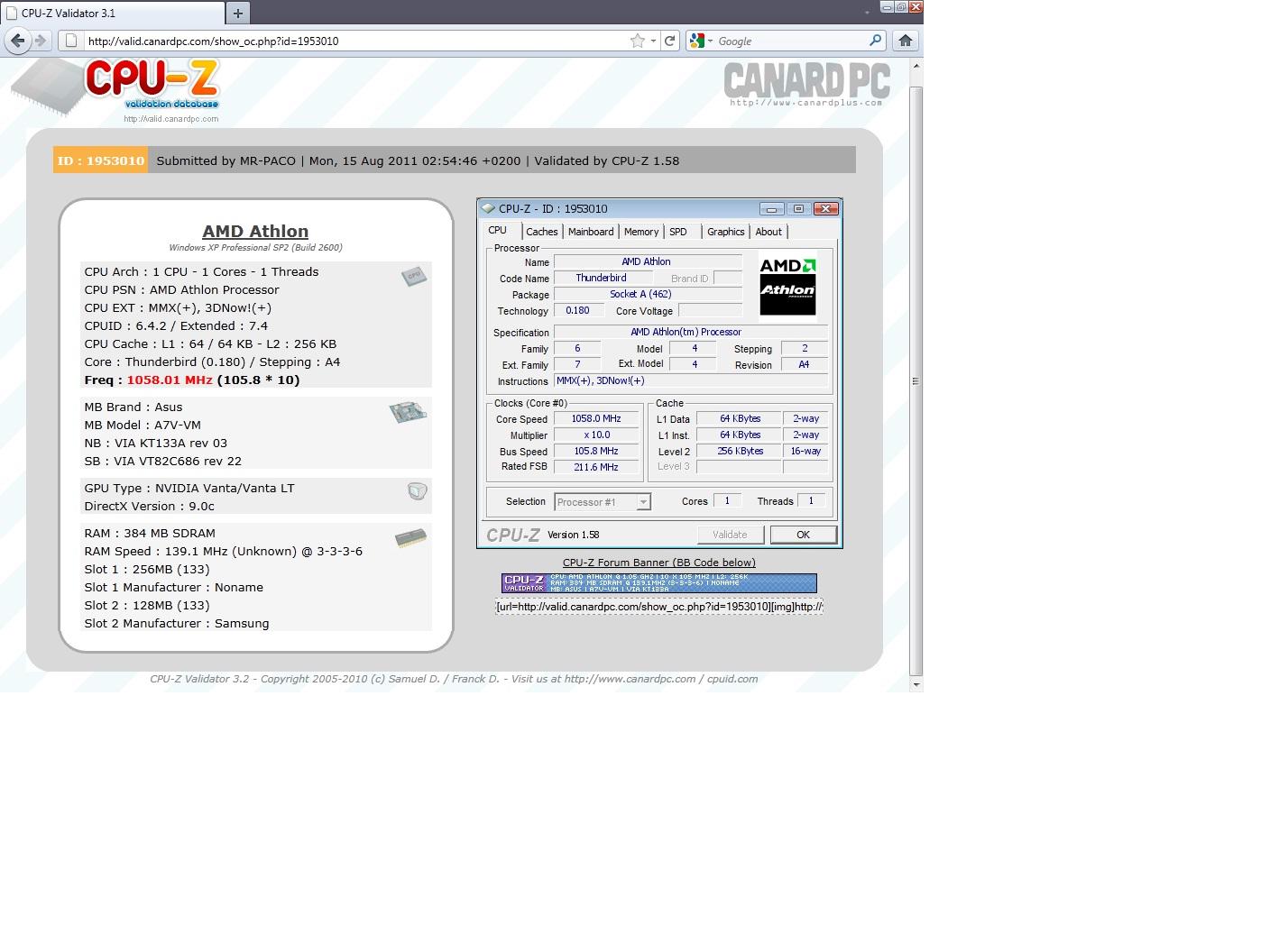
Task: Switch to the CPU tab
Action: pyautogui.click(x=498, y=230)
